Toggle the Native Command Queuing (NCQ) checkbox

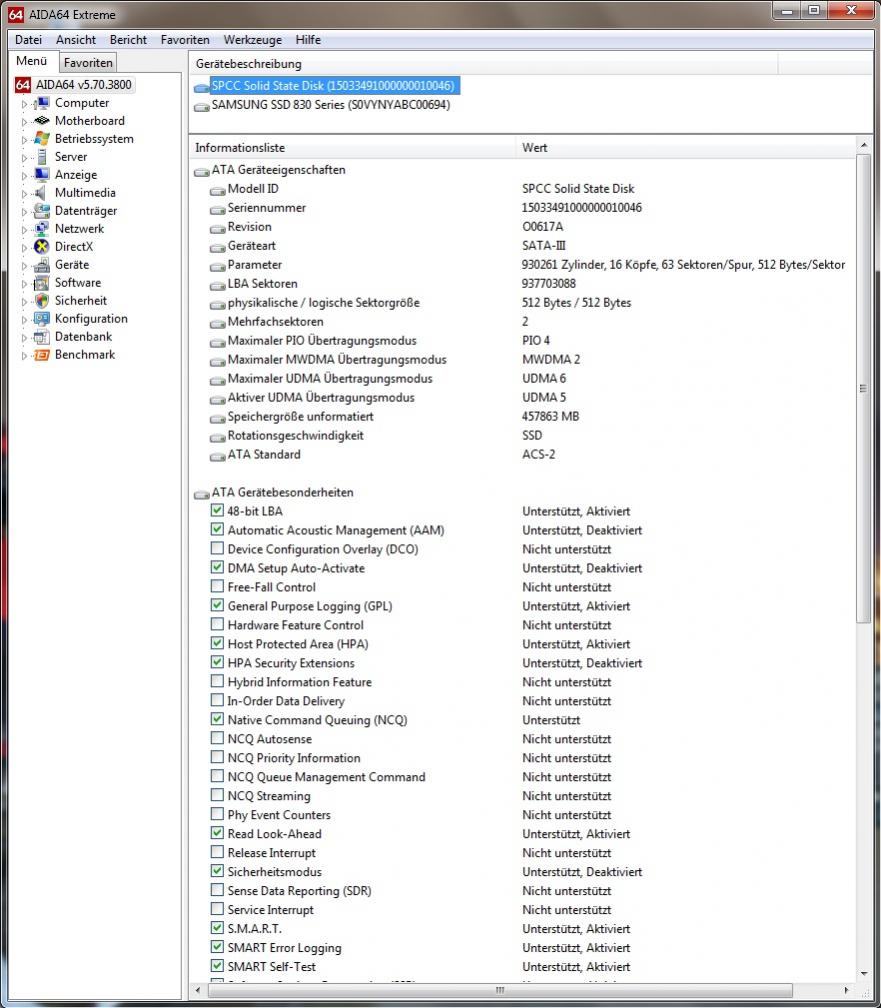coord(217,719)
